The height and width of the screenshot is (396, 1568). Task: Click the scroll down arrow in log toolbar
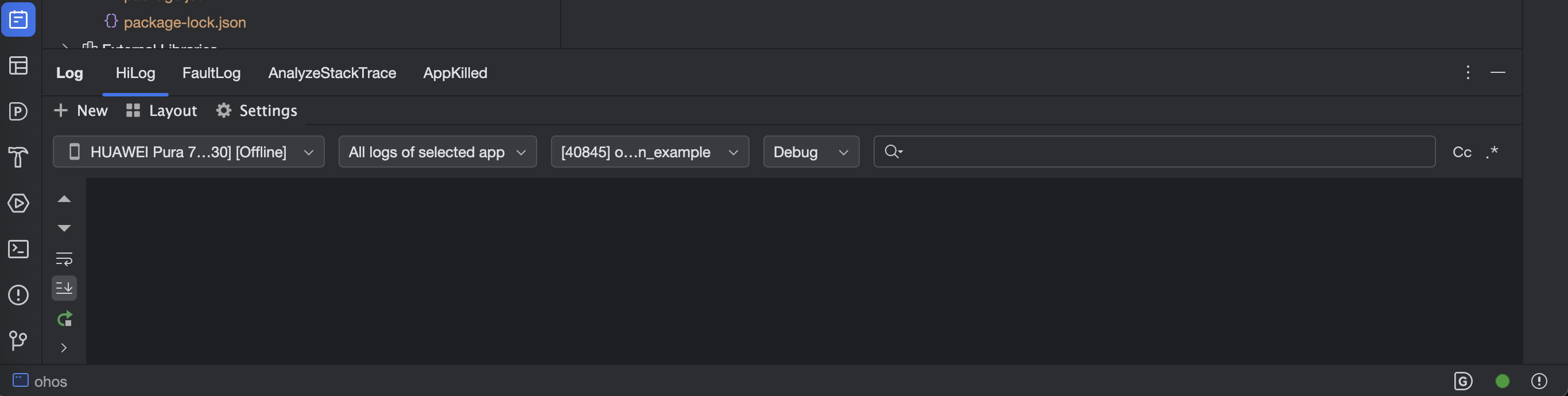(x=64, y=228)
